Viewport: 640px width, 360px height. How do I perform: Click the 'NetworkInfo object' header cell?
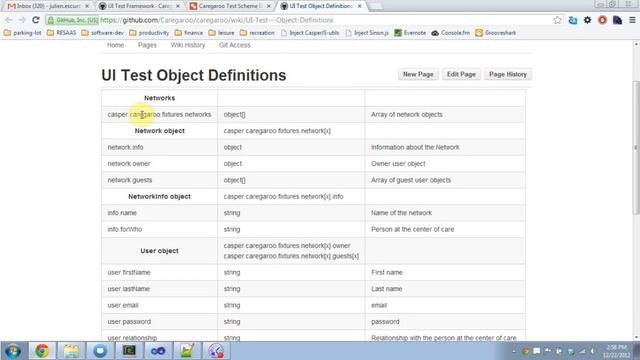pyautogui.click(x=160, y=196)
